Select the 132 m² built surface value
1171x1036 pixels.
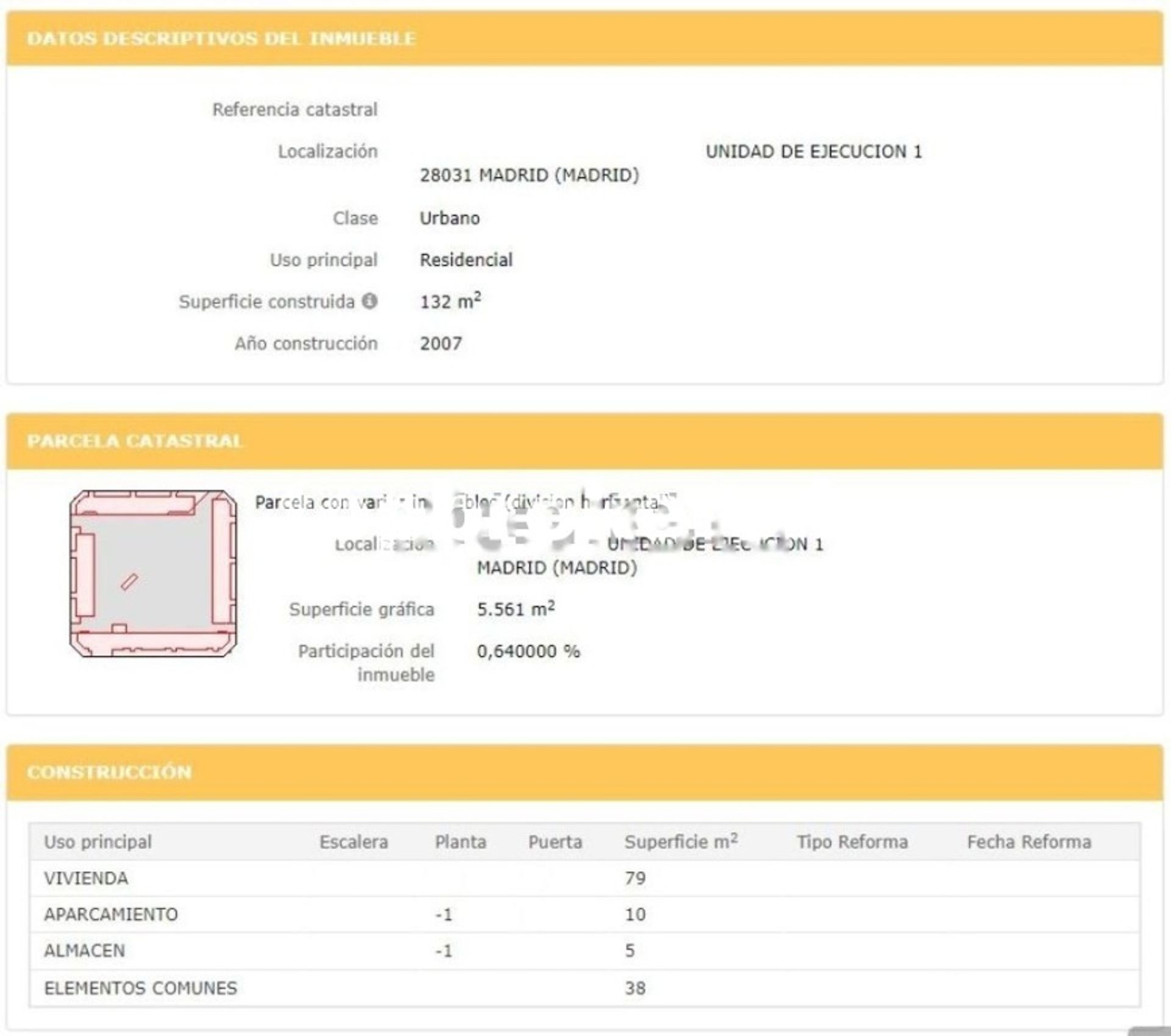pyautogui.click(x=451, y=301)
